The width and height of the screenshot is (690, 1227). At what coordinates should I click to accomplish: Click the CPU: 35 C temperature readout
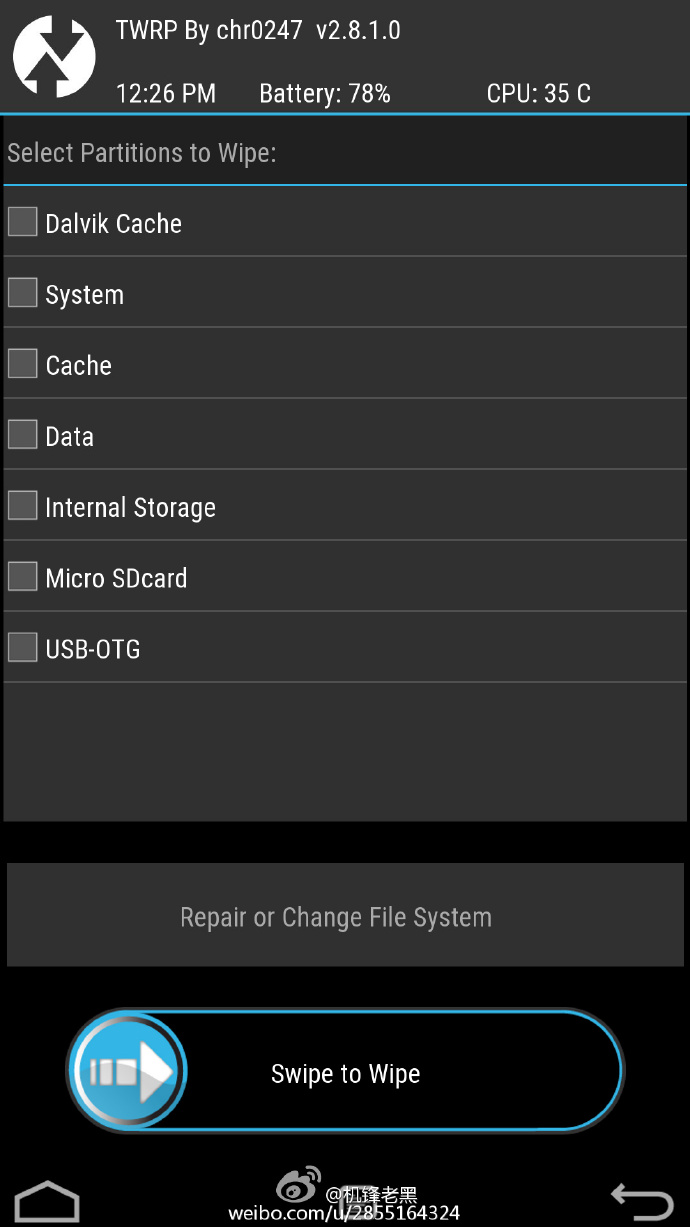coord(539,94)
